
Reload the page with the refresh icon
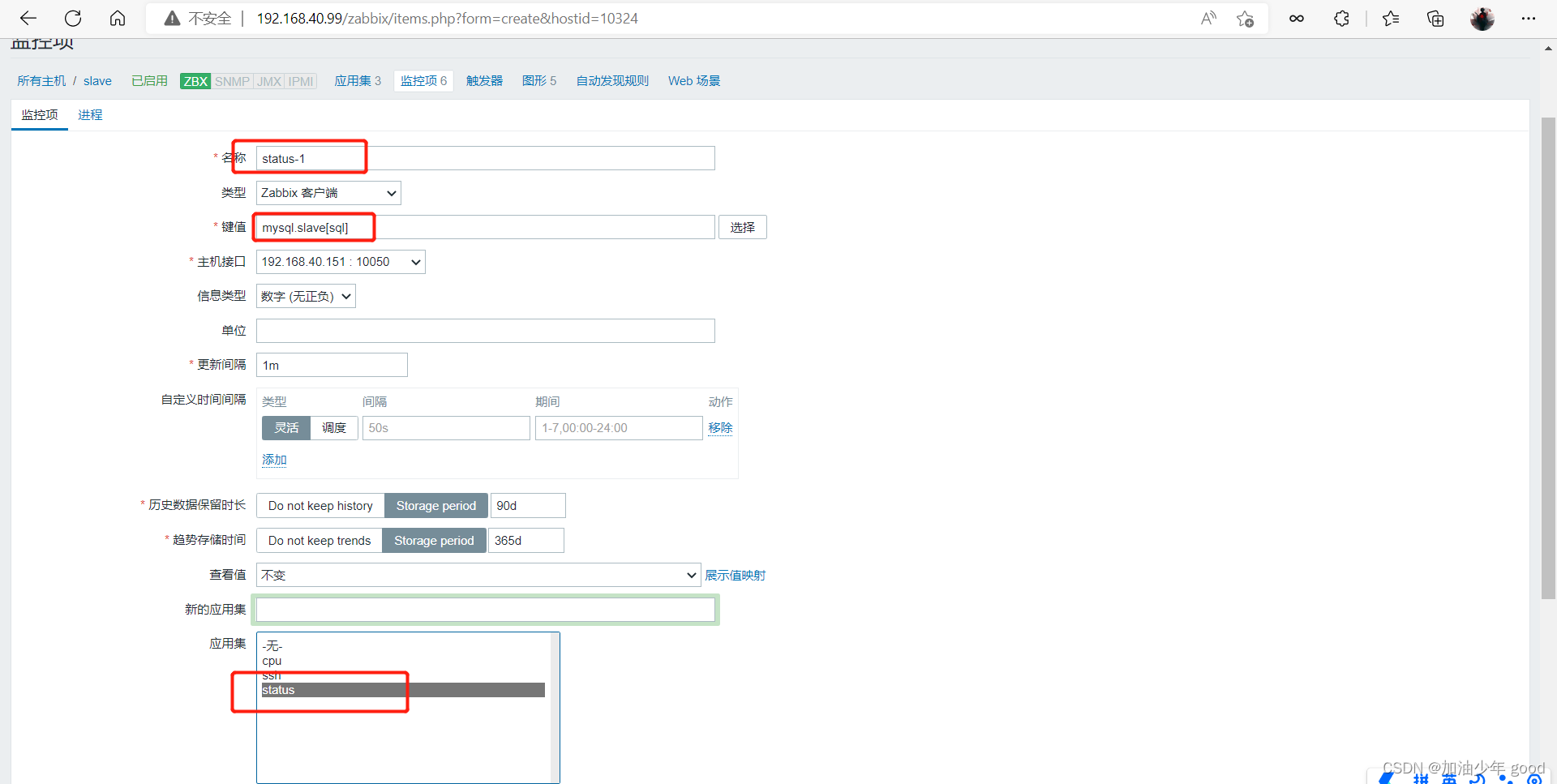click(x=73, y=18)
